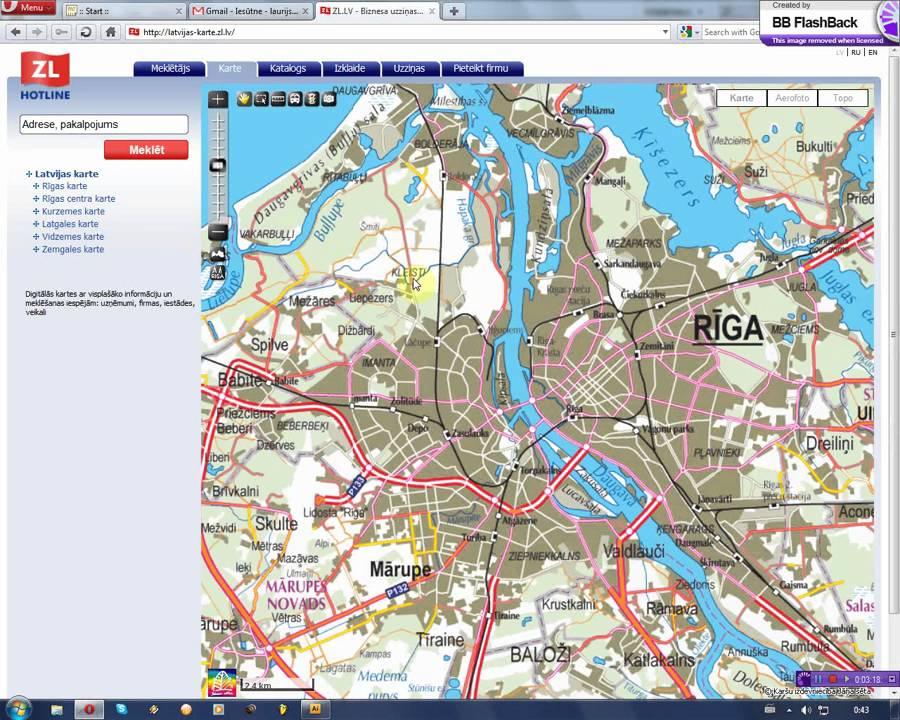Go forward with browser forward arrow
This screenshot has height=720, width=900.
[37, 32]
